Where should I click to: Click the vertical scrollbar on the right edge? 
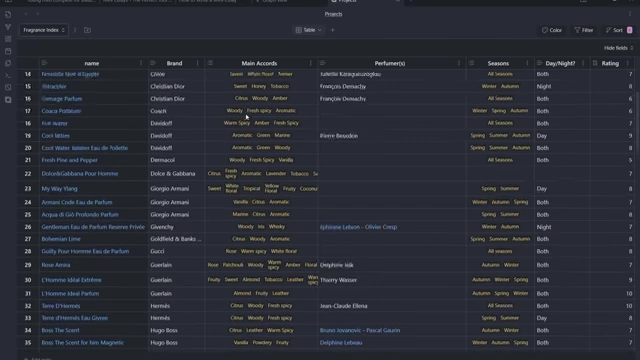(637, 122)
